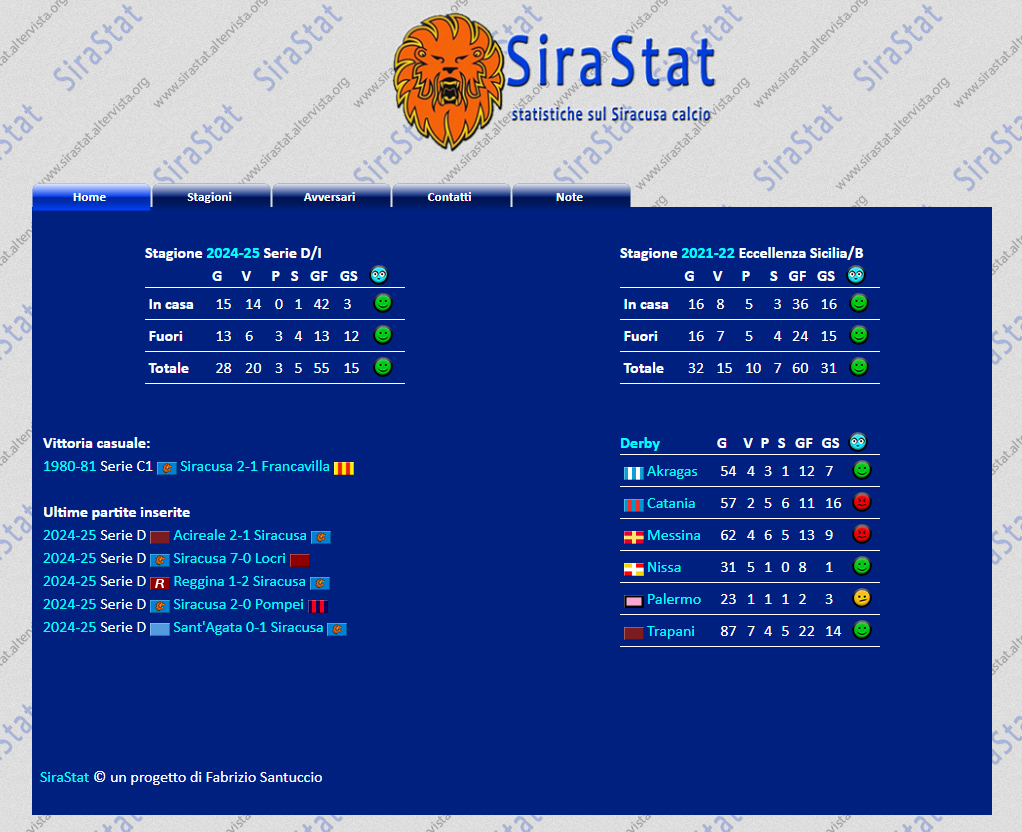Click the red angry face in Catania row

point(862,501)
